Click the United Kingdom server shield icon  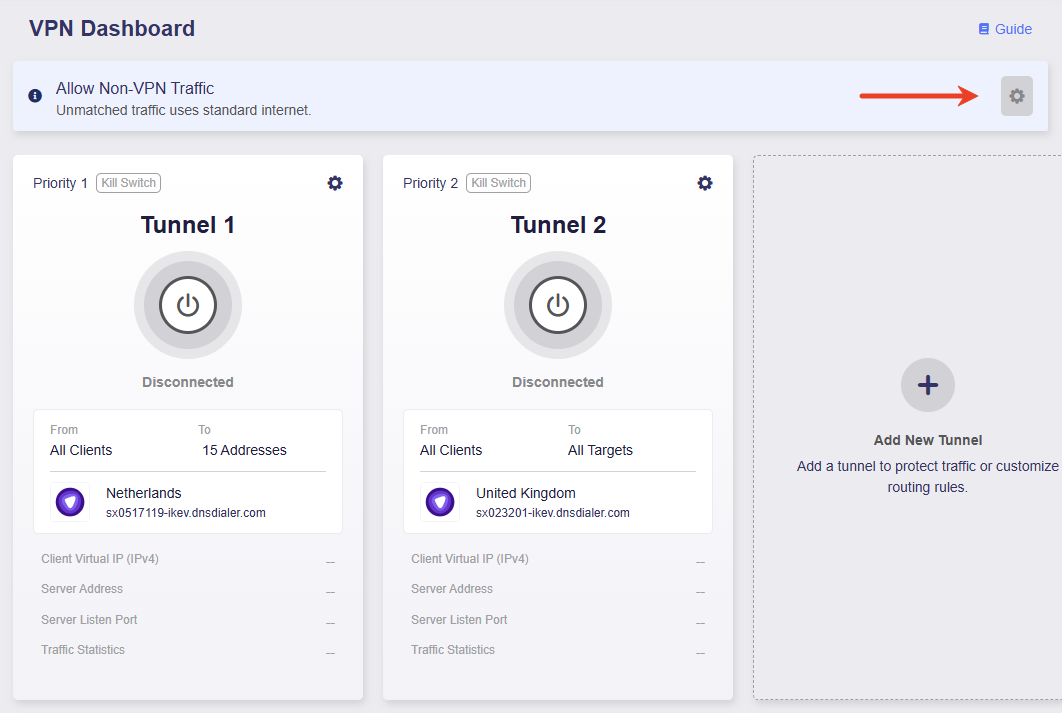440,502
